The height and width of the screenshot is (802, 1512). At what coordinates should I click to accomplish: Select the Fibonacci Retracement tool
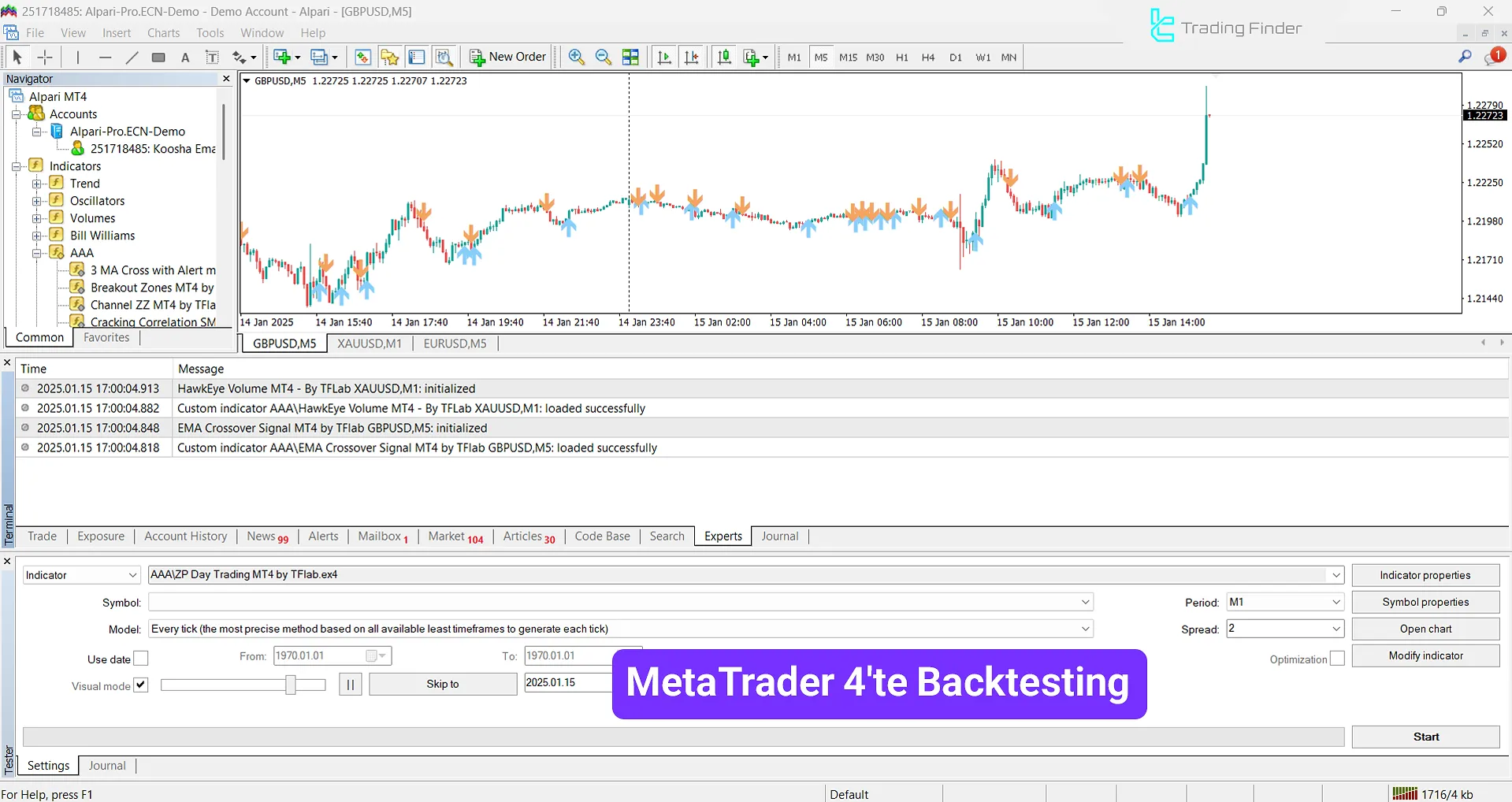[x=158, y=57]
